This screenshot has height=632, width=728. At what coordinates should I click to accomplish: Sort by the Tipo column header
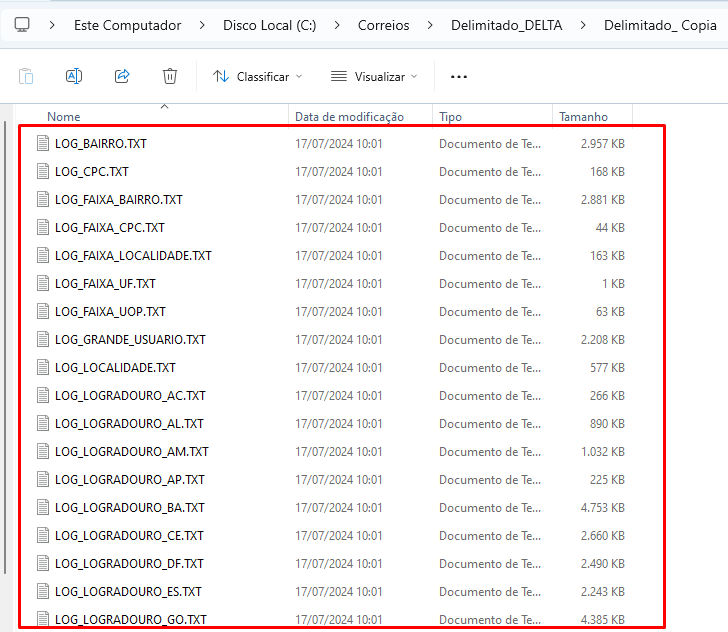point(450,117)
